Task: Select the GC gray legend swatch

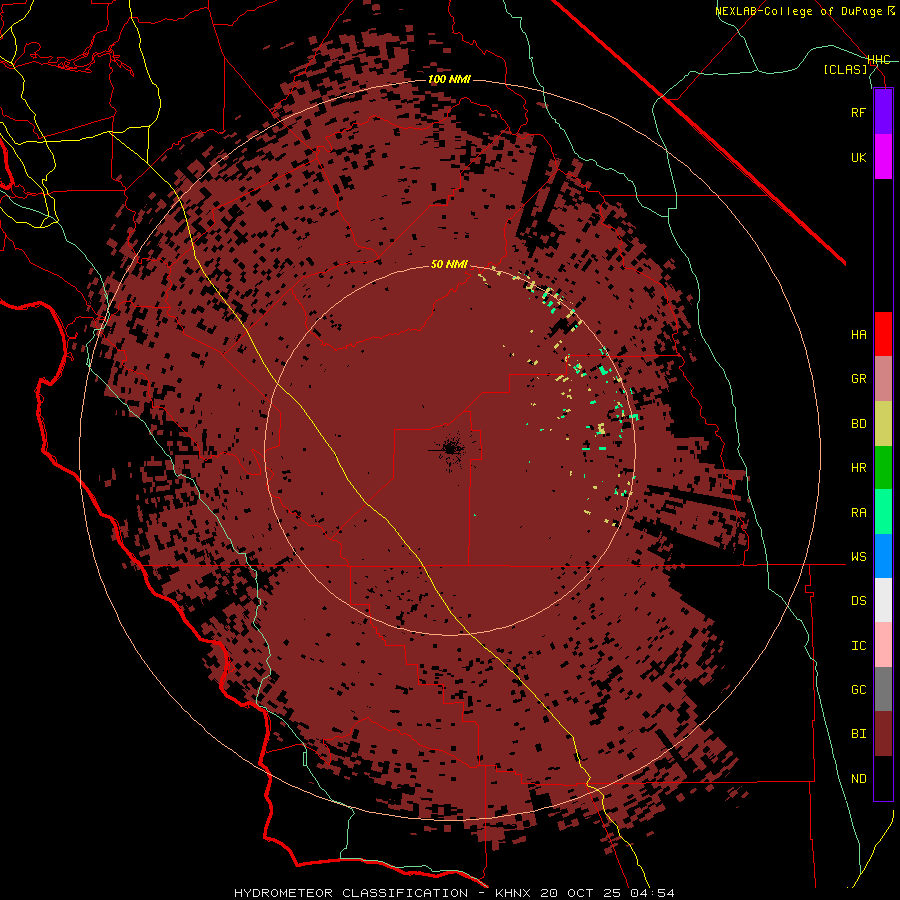Action: pyautogui.click(x=883, y=689)
